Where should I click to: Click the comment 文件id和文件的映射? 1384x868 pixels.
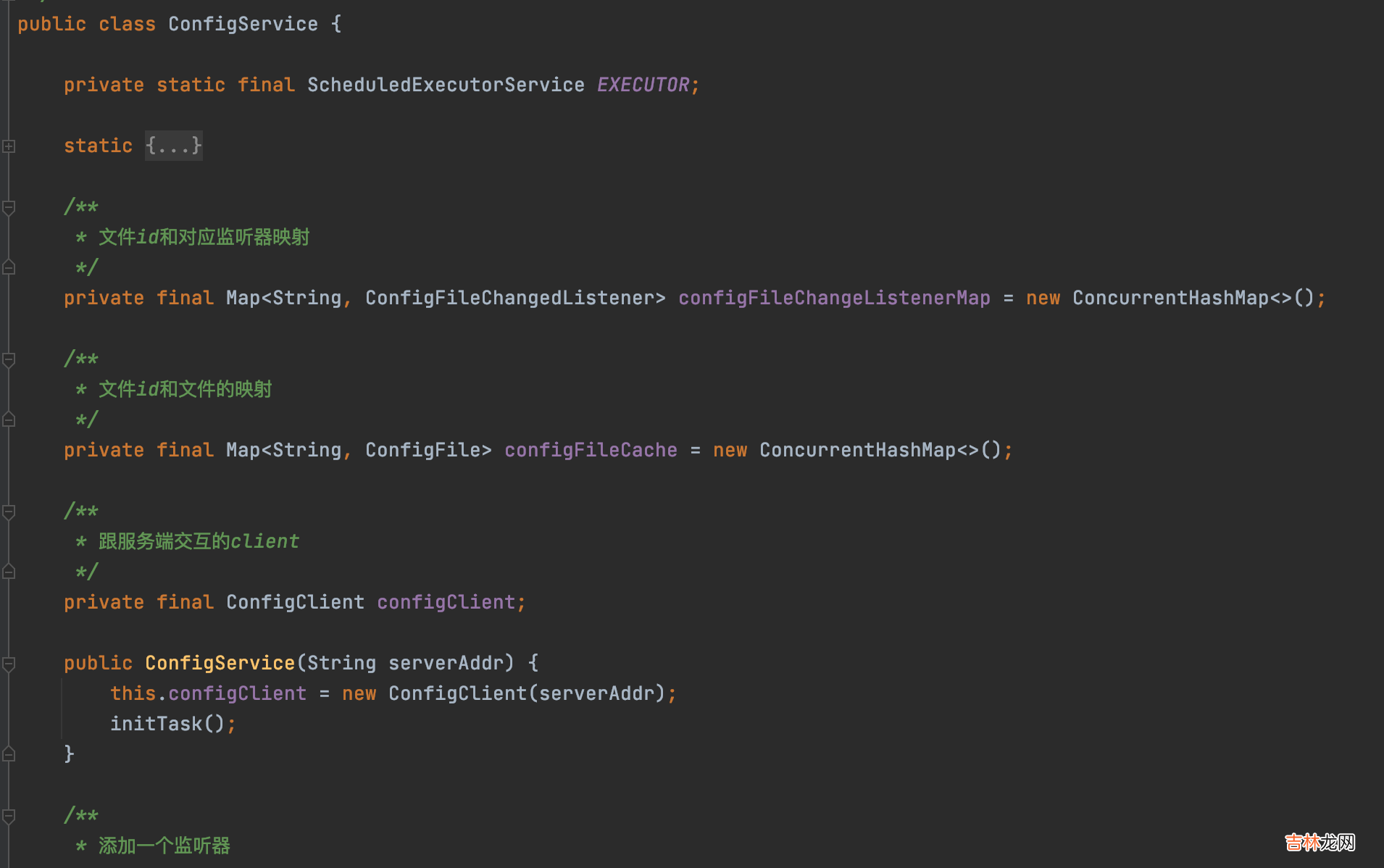click(185, 389)
